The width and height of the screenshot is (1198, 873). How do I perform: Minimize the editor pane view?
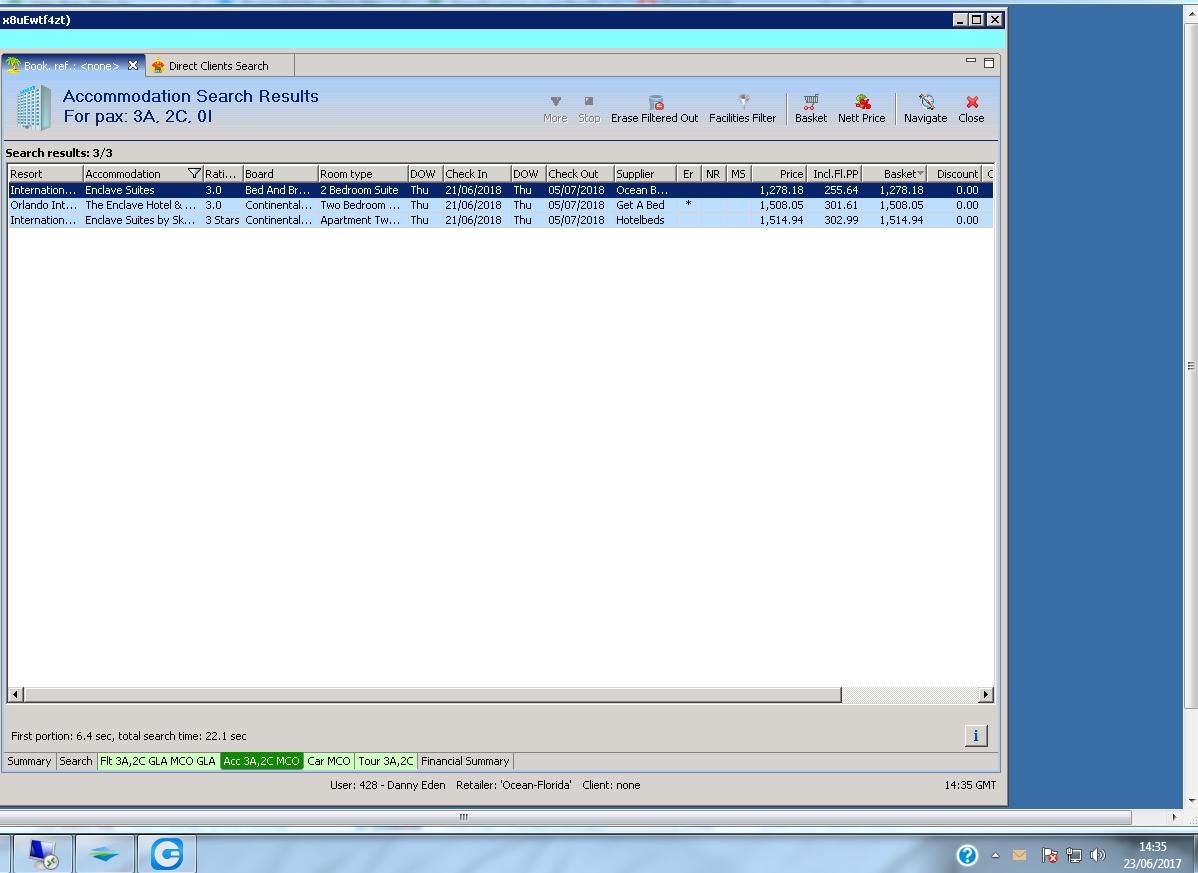point(971,60)
